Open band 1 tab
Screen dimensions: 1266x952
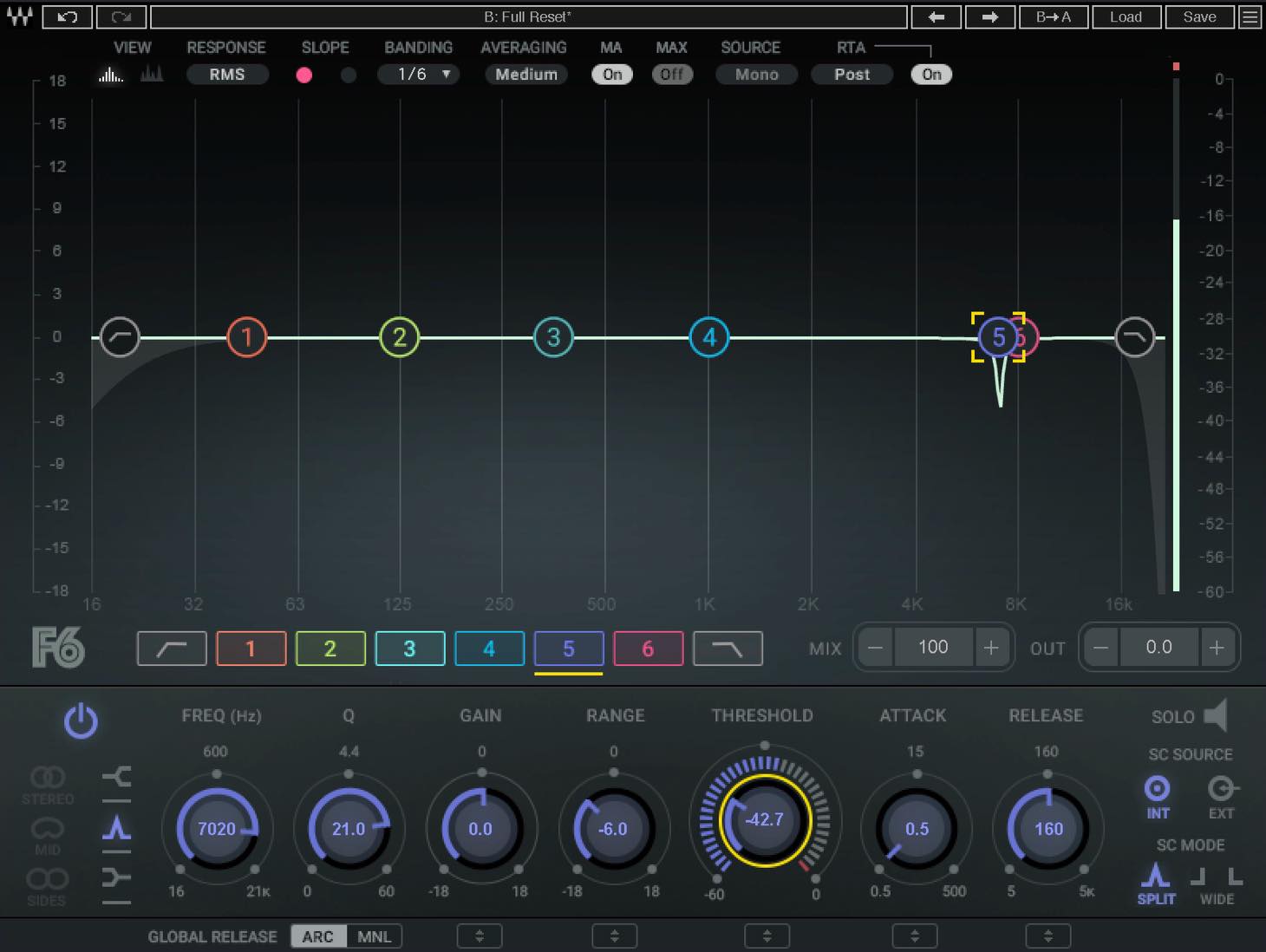click(x=251, y=649)
